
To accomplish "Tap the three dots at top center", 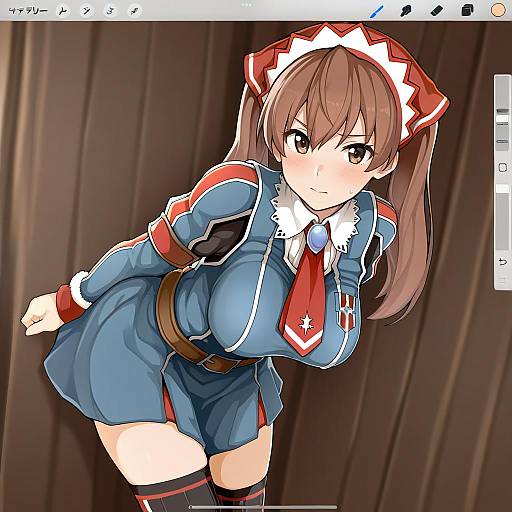I will (x=247, y=5).
